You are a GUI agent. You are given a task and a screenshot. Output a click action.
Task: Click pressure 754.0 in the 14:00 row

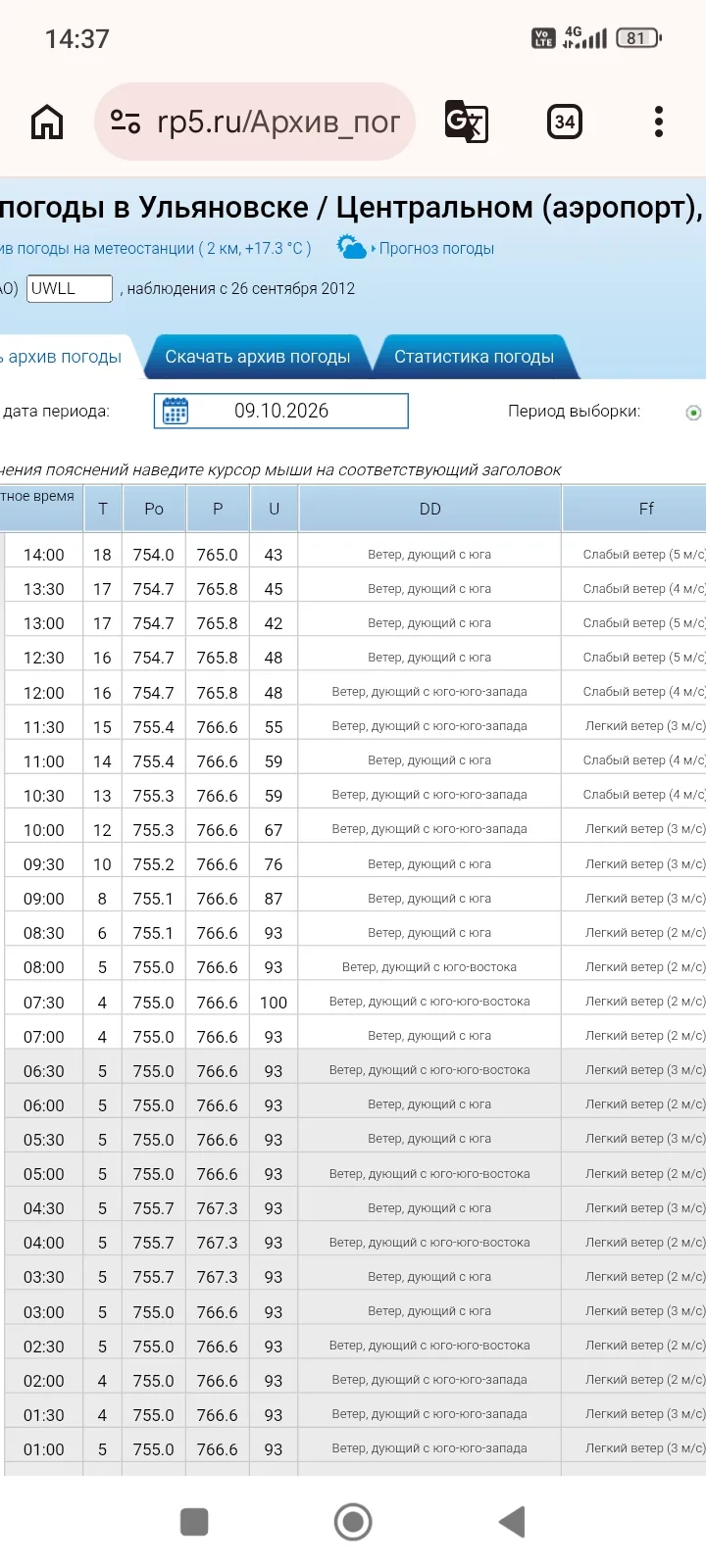[x=154, y=555]
